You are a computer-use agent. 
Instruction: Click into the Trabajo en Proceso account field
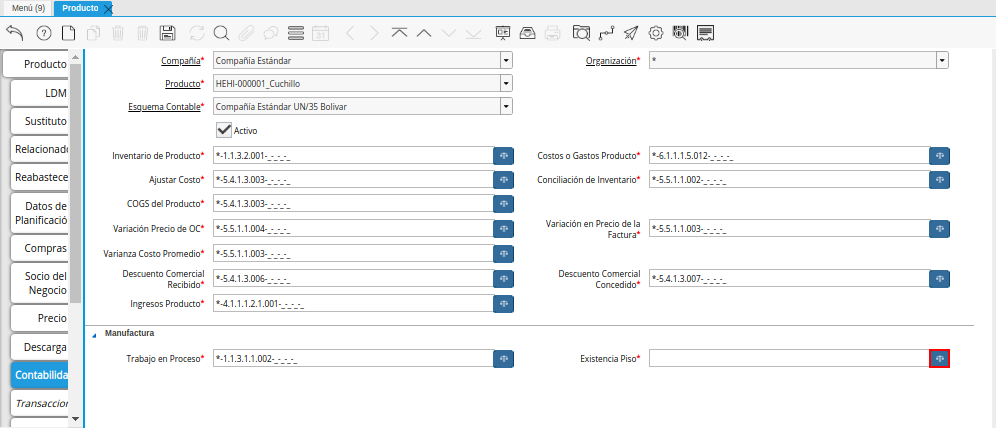click(x=353, y=359)
